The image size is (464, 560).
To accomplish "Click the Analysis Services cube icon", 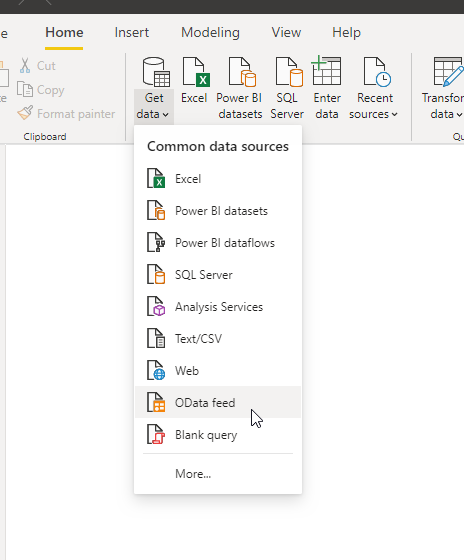I will pos(156,306).
